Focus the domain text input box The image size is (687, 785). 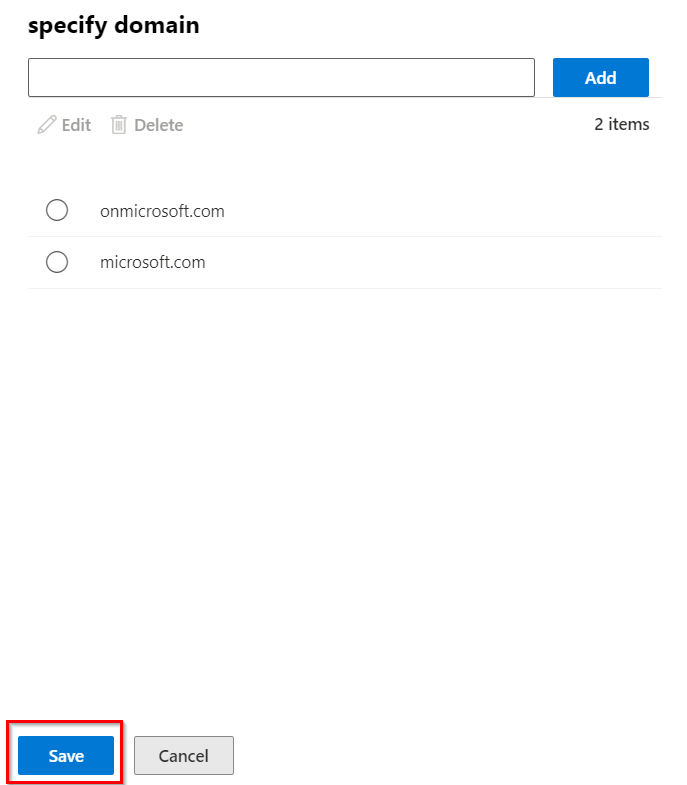click(281, 77)
